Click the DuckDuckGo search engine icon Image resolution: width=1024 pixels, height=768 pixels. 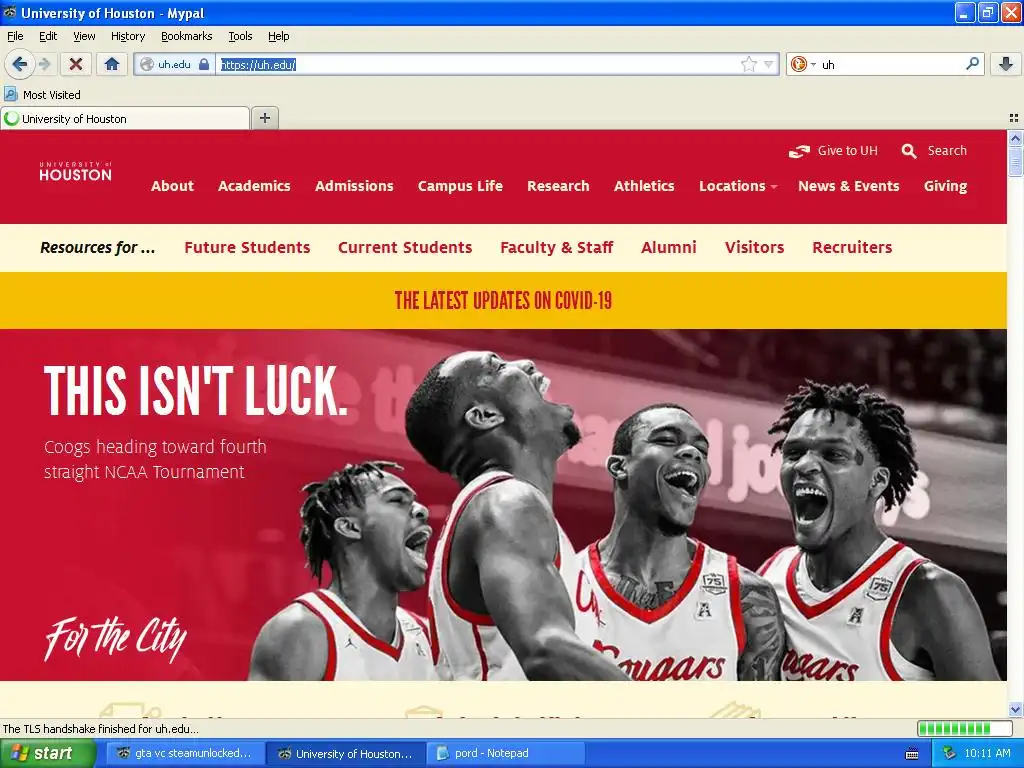pyautogui.click(x=798, y=64)
